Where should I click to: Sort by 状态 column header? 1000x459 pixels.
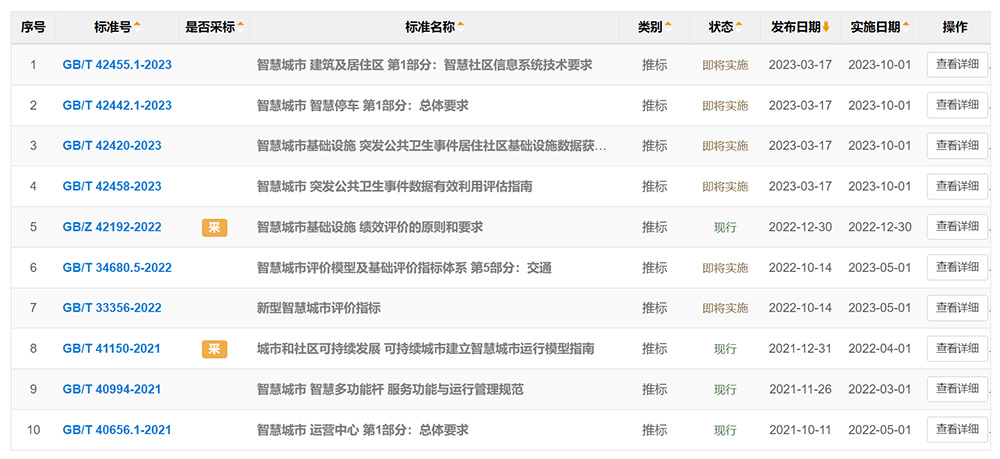(725, 27)
